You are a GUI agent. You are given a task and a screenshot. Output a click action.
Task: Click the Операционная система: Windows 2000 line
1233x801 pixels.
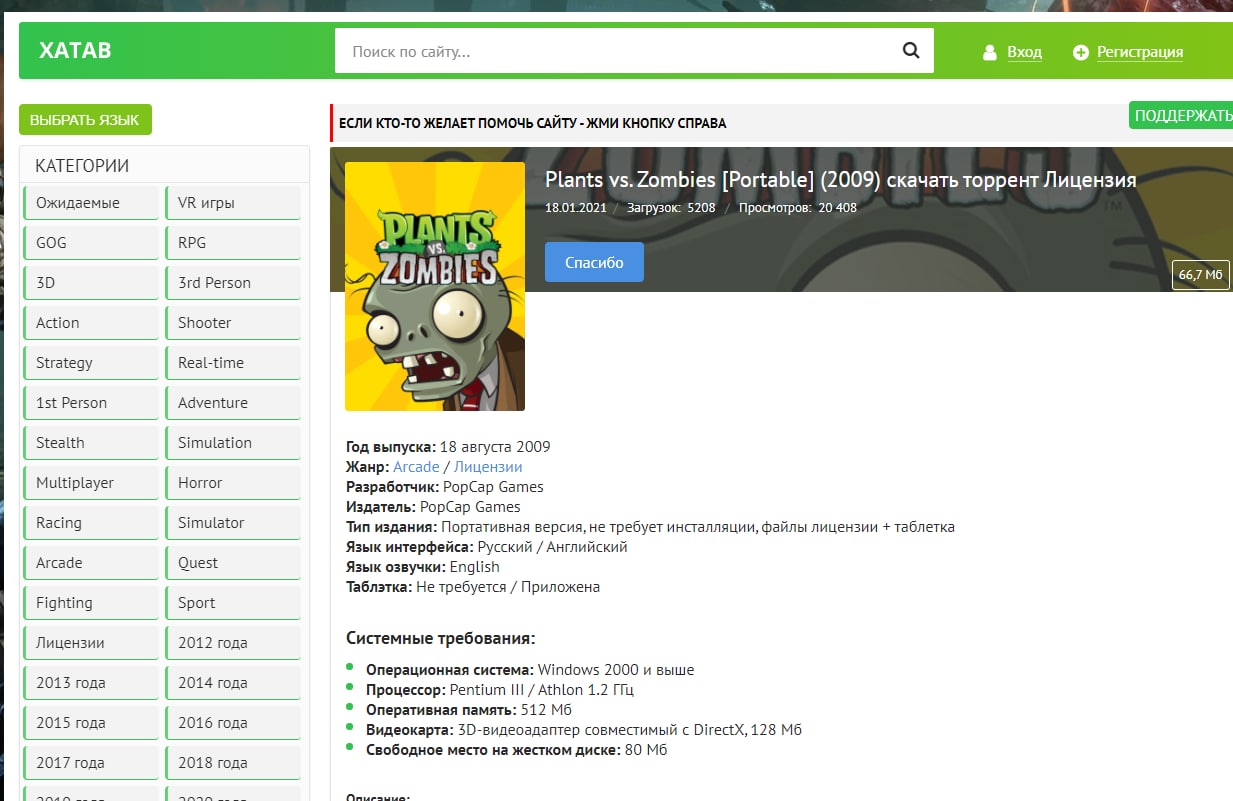tap(530, 670)
